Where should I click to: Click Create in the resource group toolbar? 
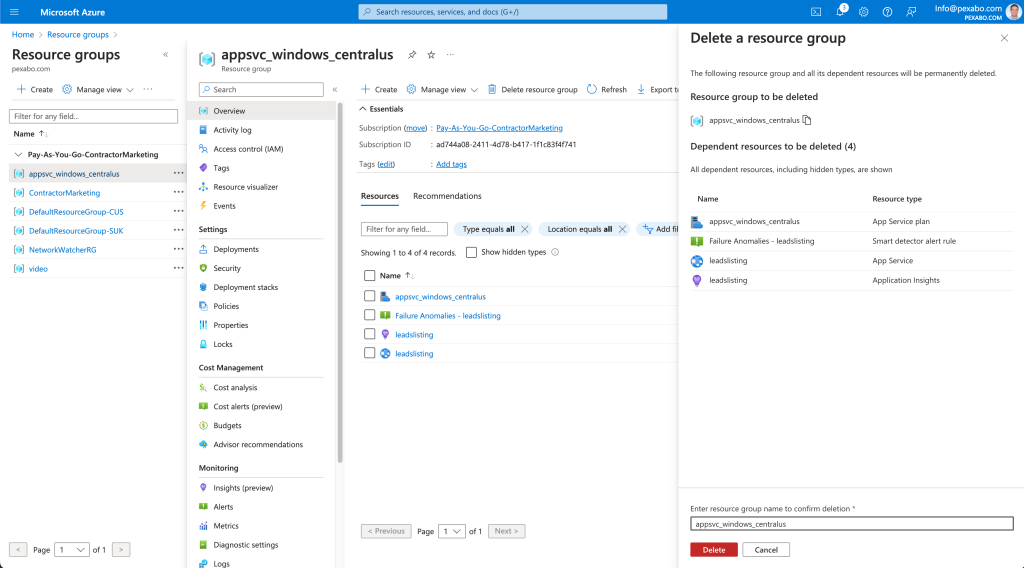coord(379,89)
